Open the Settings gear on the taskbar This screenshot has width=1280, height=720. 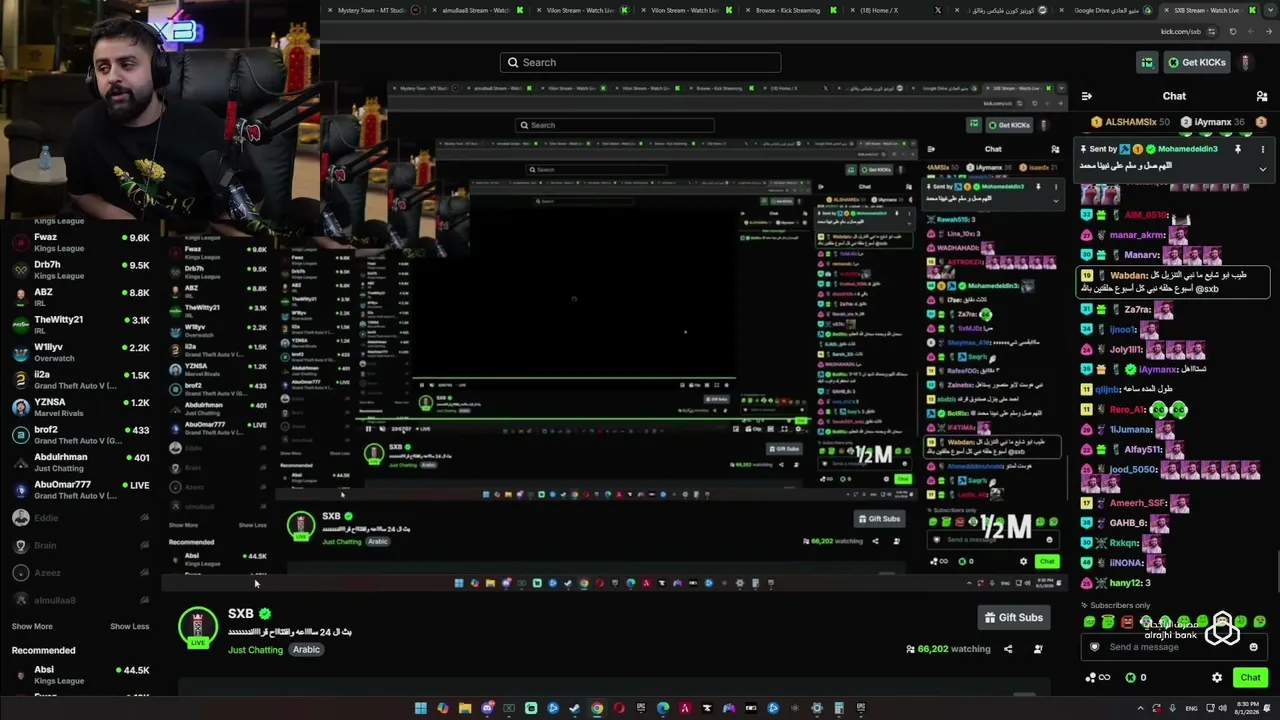point(817,709)
